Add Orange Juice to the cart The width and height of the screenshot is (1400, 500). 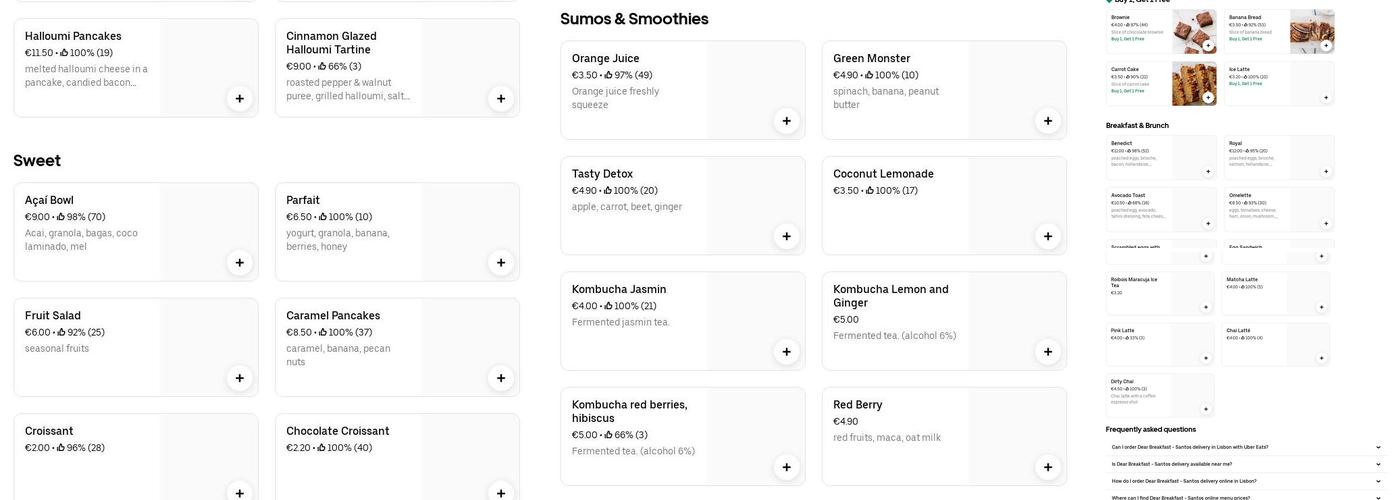coord(786,121)
